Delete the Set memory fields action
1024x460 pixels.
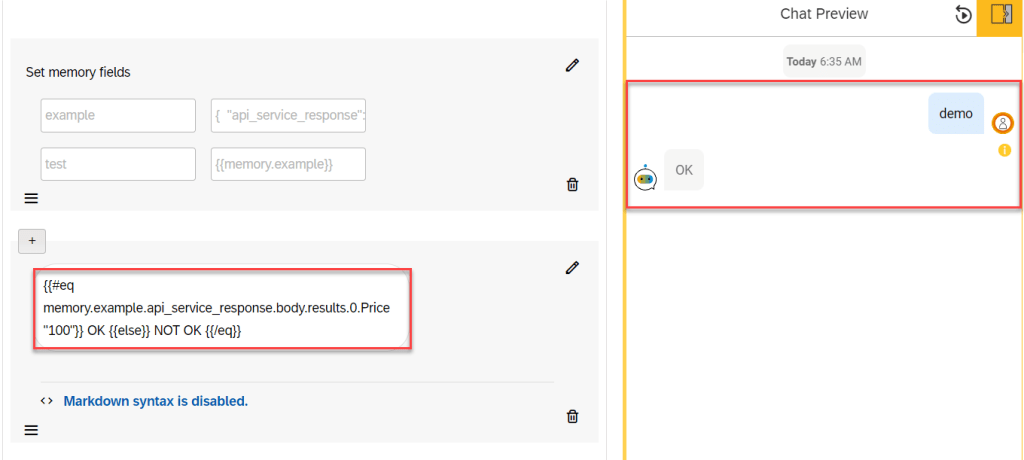pyautogui.click(x=572, y=184)
